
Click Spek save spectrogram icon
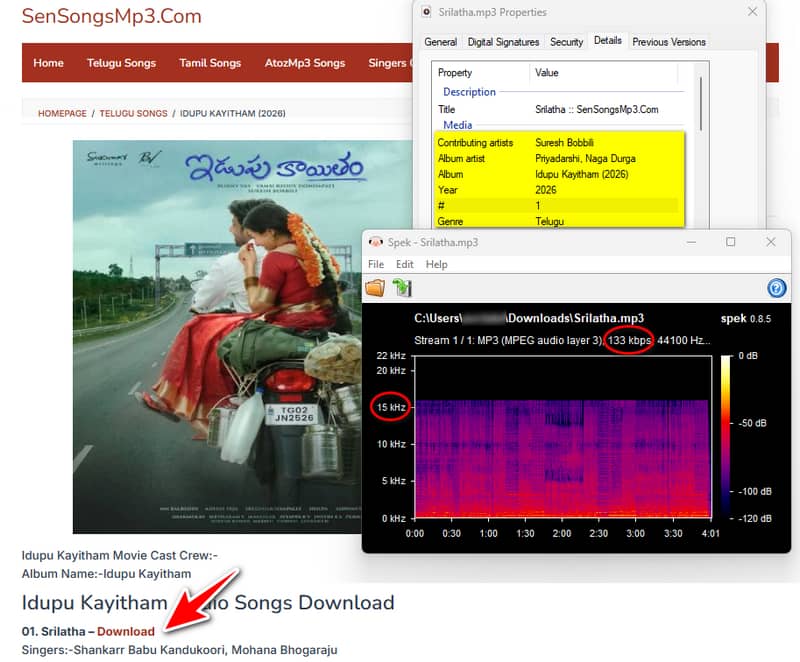point(402,288)
